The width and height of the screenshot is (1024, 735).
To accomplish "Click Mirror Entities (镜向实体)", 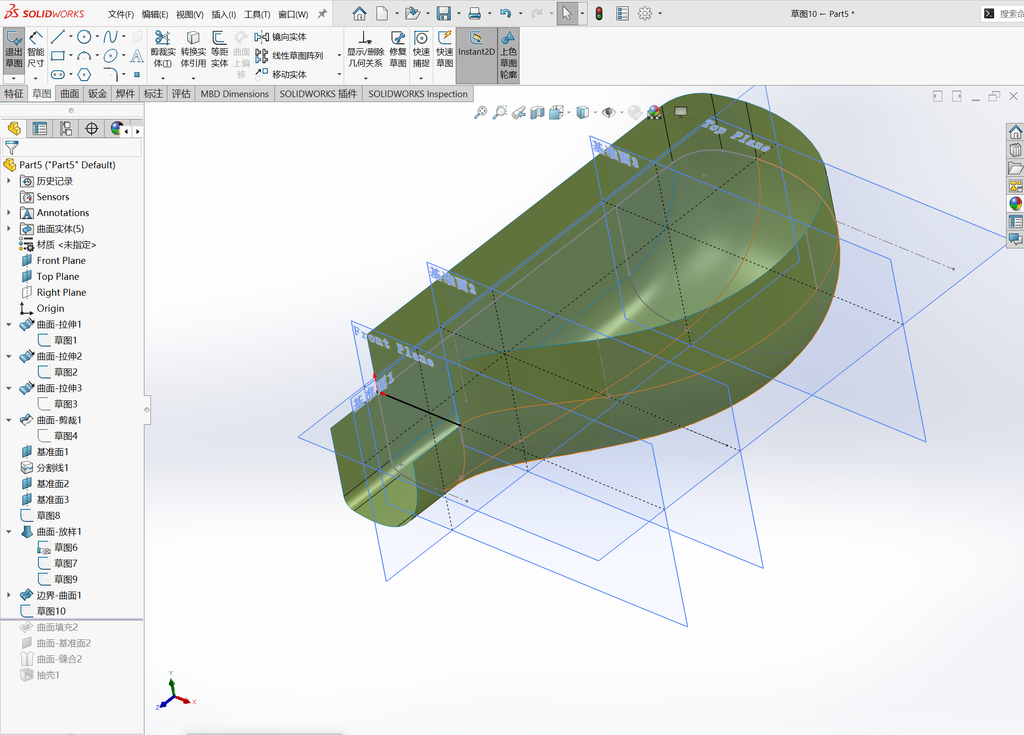I will tap(281, 37).
